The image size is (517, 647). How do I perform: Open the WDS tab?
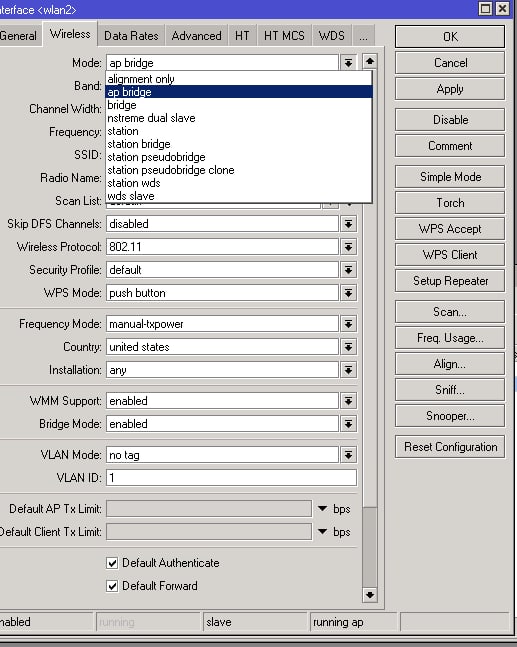point(332,36)
